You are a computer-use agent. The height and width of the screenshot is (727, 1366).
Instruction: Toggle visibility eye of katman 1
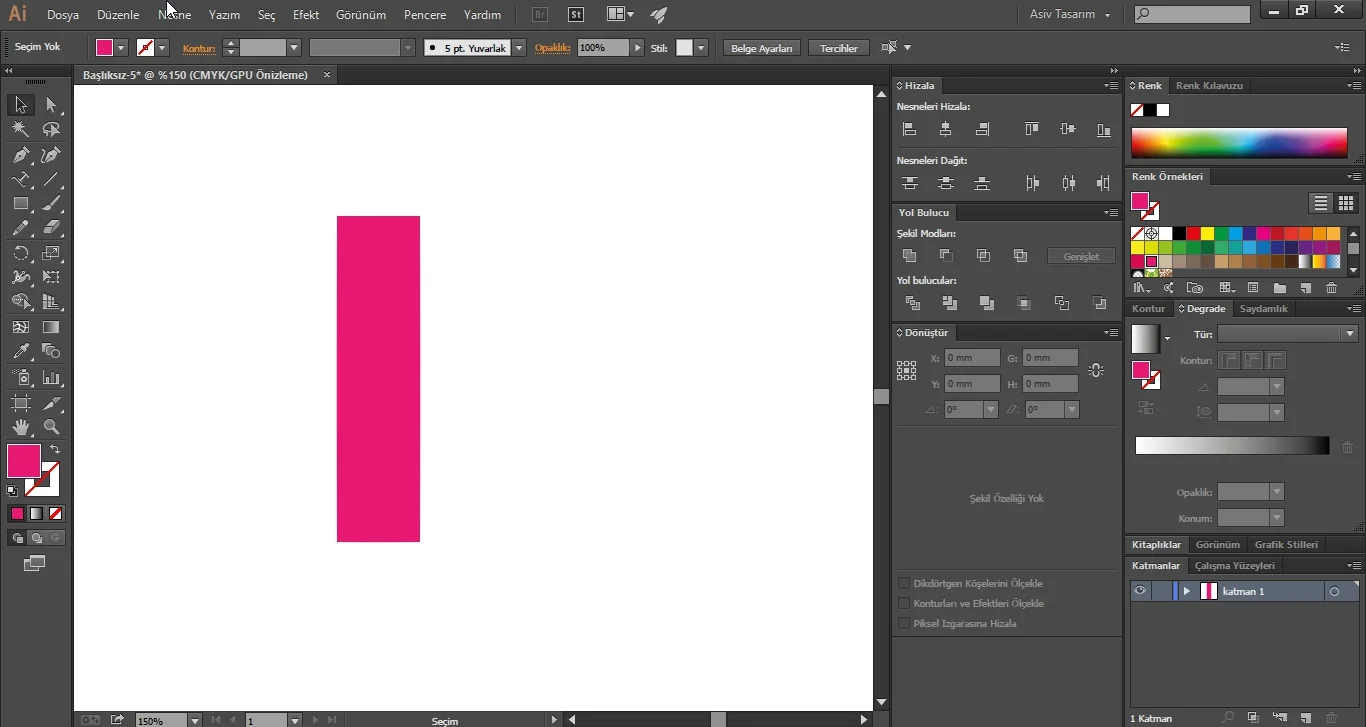pyautogui.click(x=1140, y=591)
